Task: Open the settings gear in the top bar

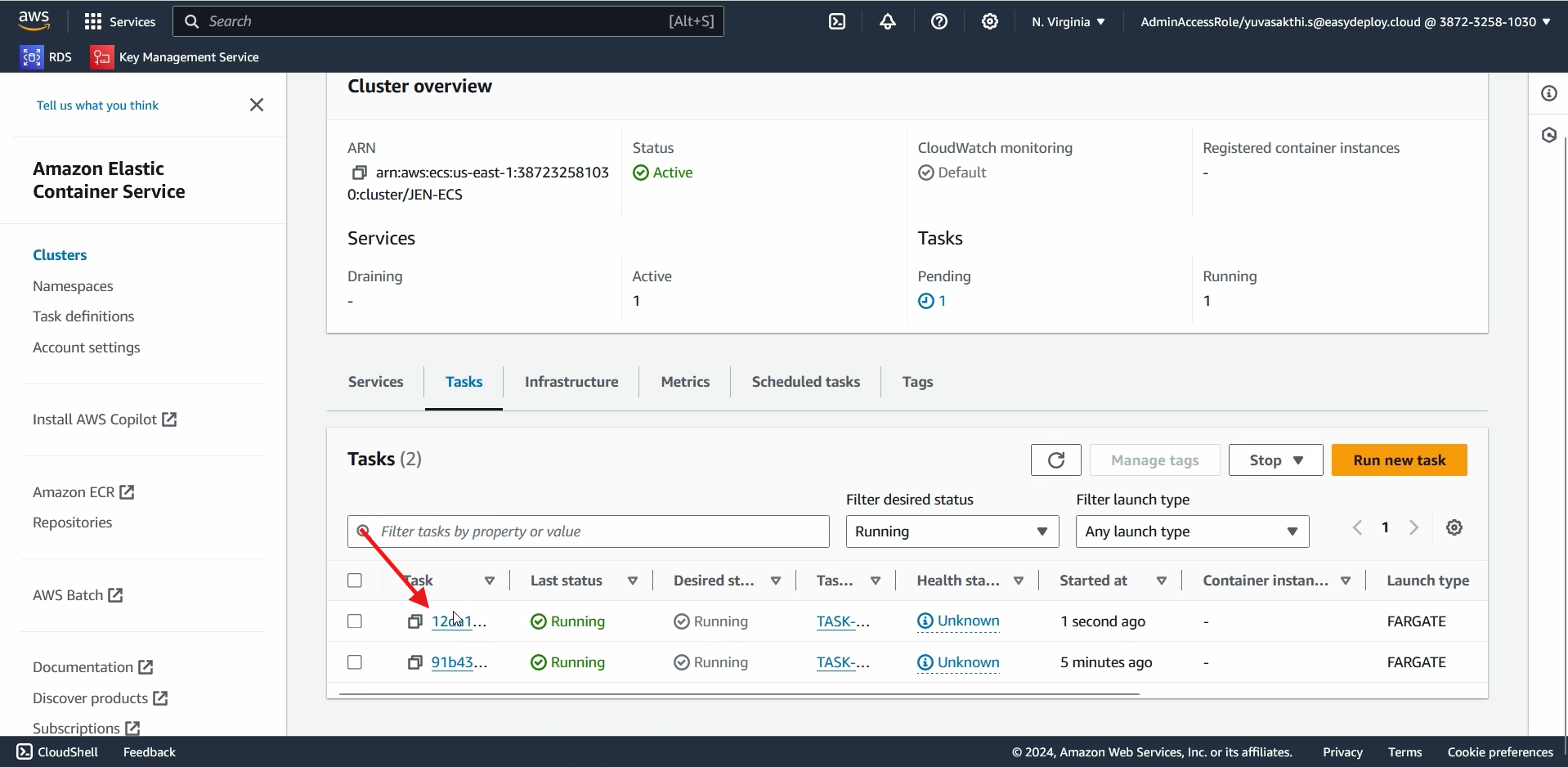Action: (990, 21)
